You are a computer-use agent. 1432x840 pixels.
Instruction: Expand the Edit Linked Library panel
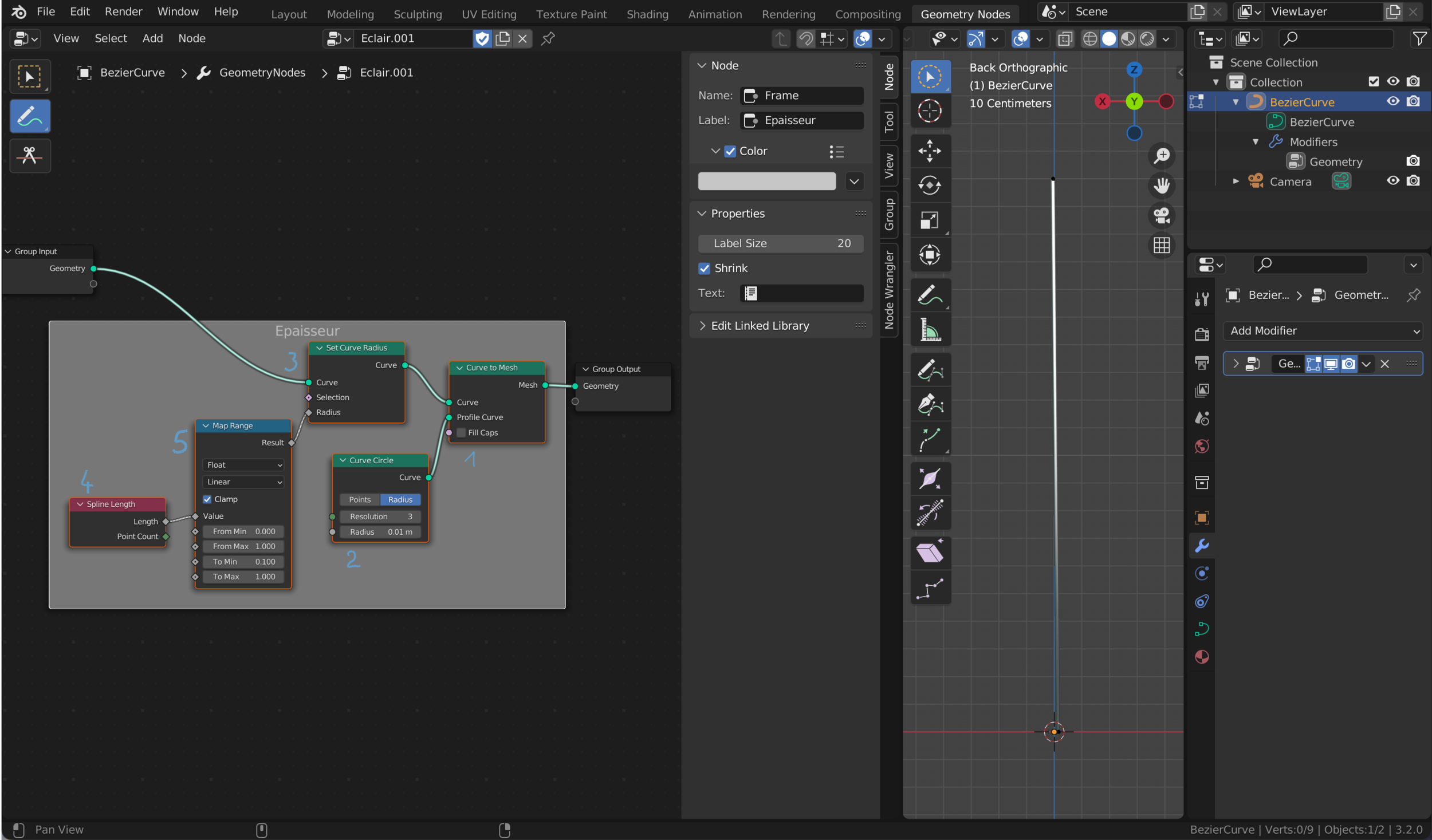pos(760,325)
